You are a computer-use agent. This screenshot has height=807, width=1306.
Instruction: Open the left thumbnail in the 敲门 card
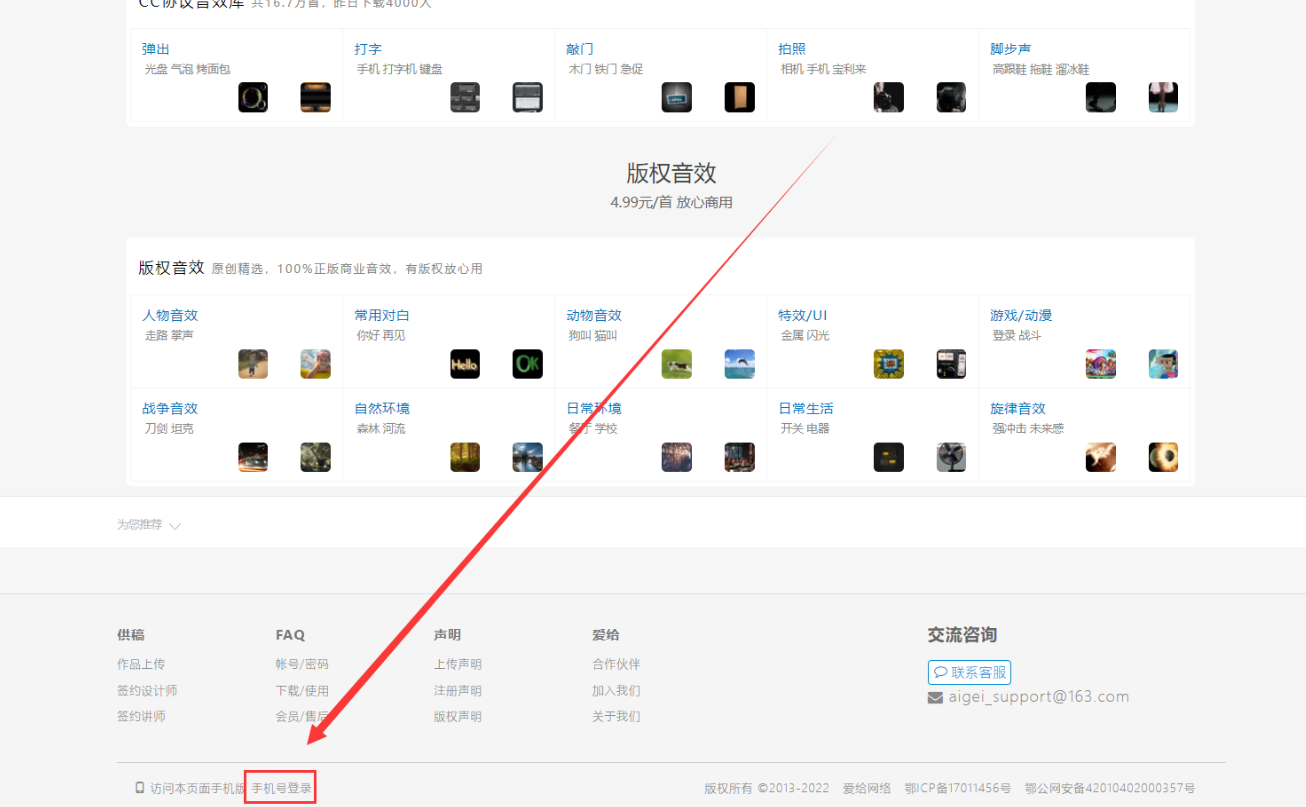click(x=677, y=97)
